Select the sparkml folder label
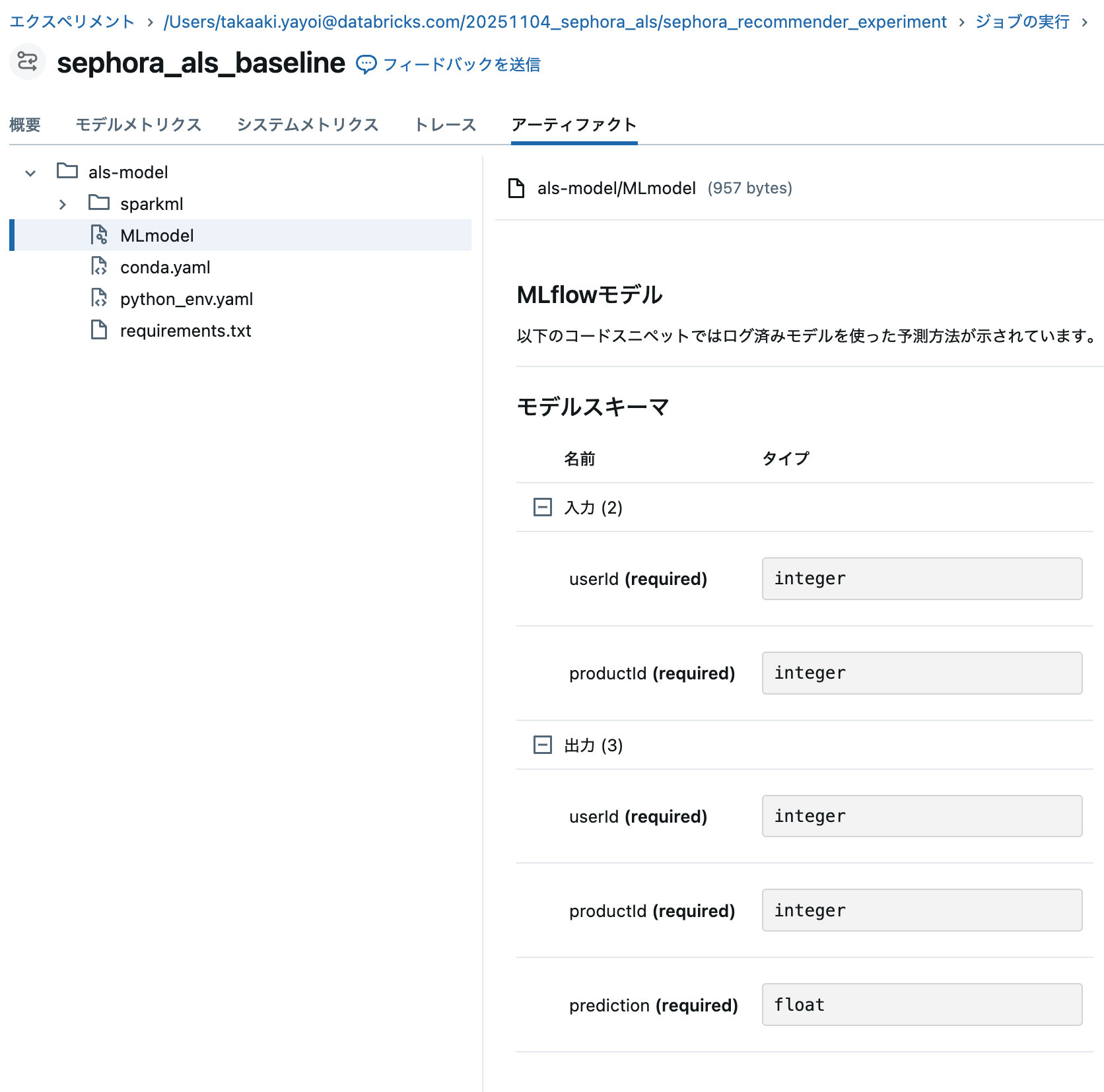The width and height of the screenshot is (1104, 1092). [x=152, y=204]
